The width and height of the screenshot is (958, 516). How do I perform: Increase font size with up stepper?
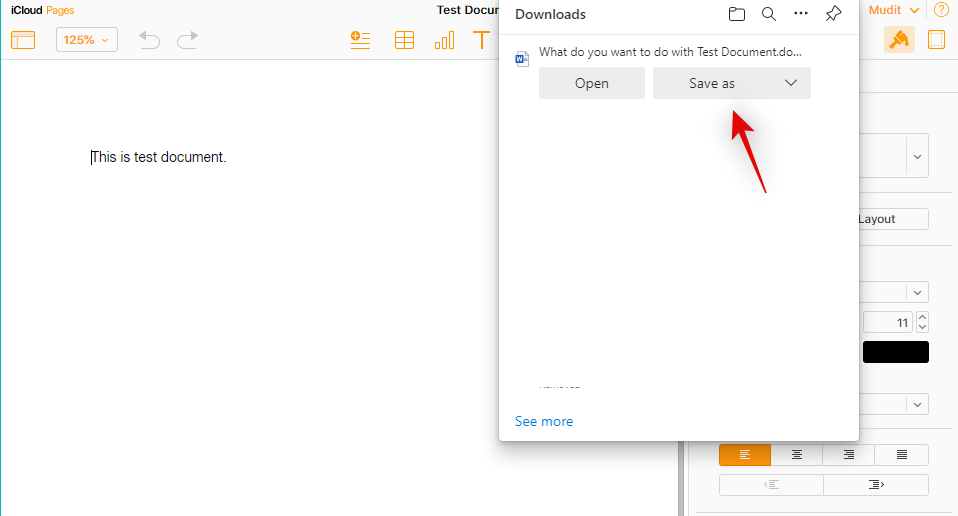click(923, 317)
